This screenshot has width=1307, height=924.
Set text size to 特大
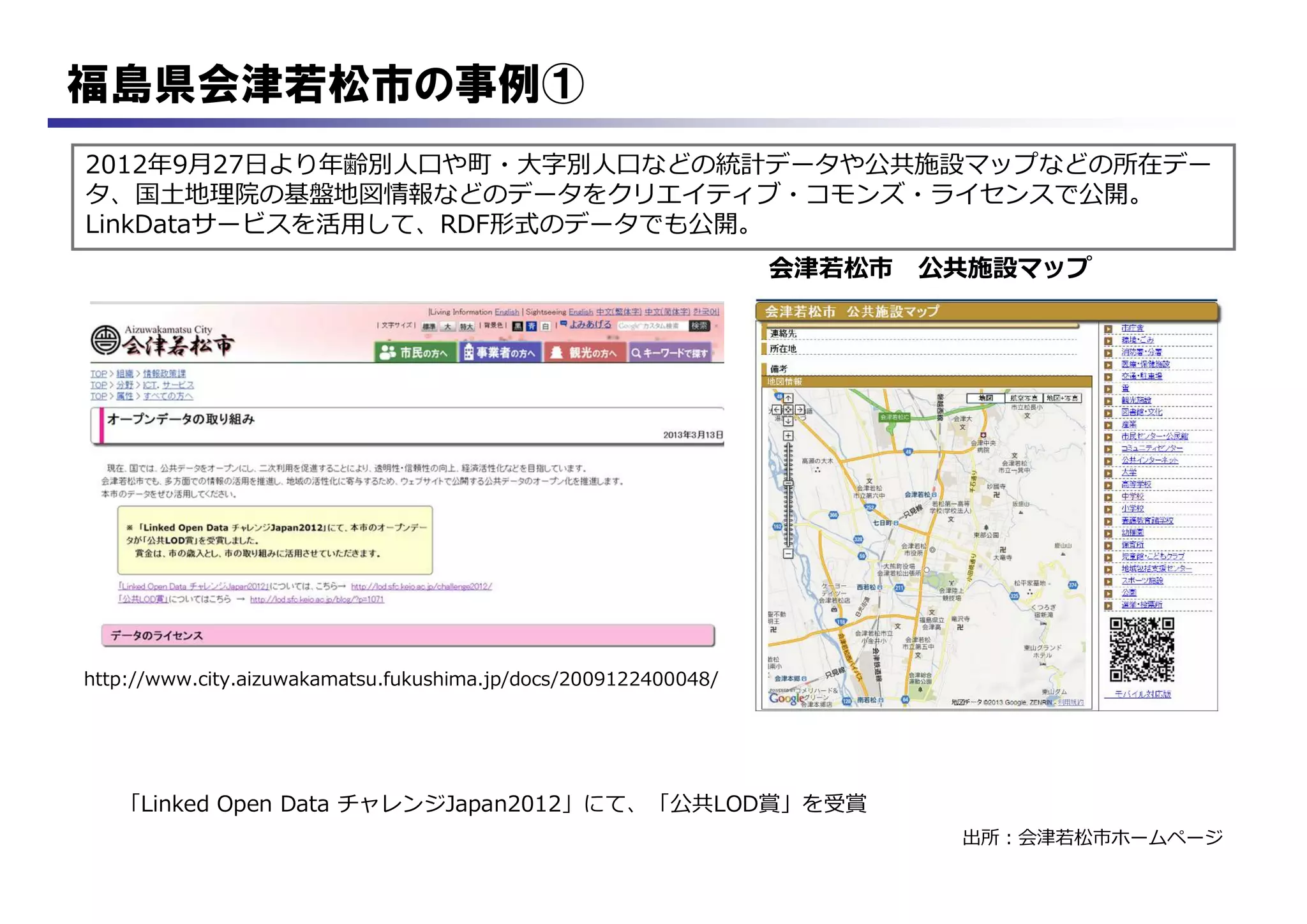point(467,327)
